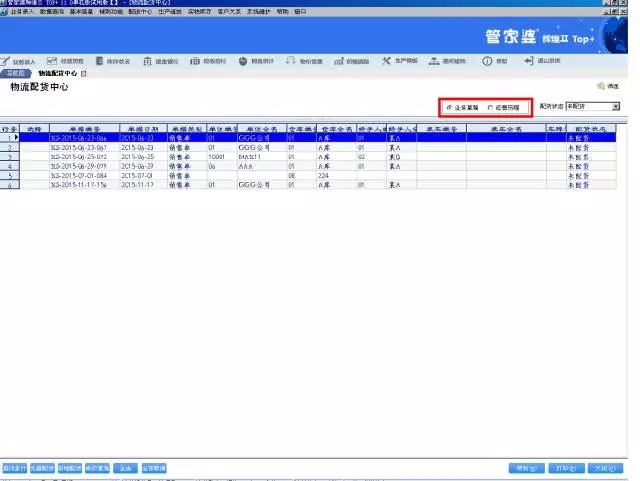Click the 打印 print button
Viewport: 640px width, 481px height.
tap(567, 467)
